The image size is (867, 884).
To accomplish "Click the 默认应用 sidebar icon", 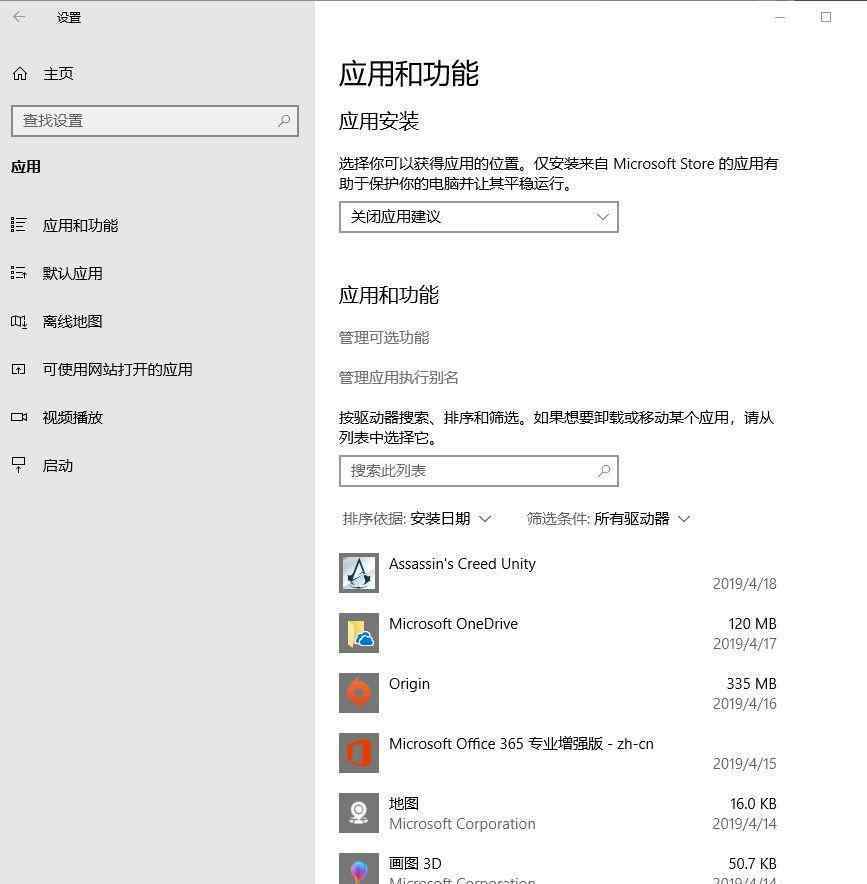I will pyautogui.click(x=19, y=273).
